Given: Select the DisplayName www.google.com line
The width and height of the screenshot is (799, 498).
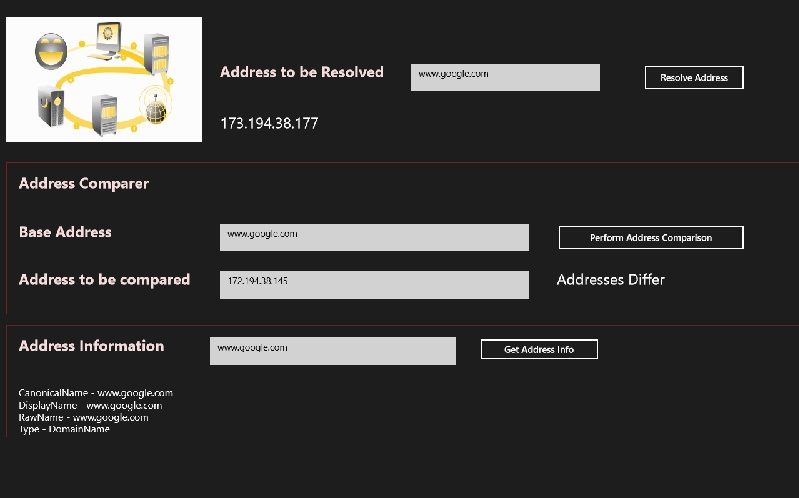Looking at the screenshot, I should 90,406.
